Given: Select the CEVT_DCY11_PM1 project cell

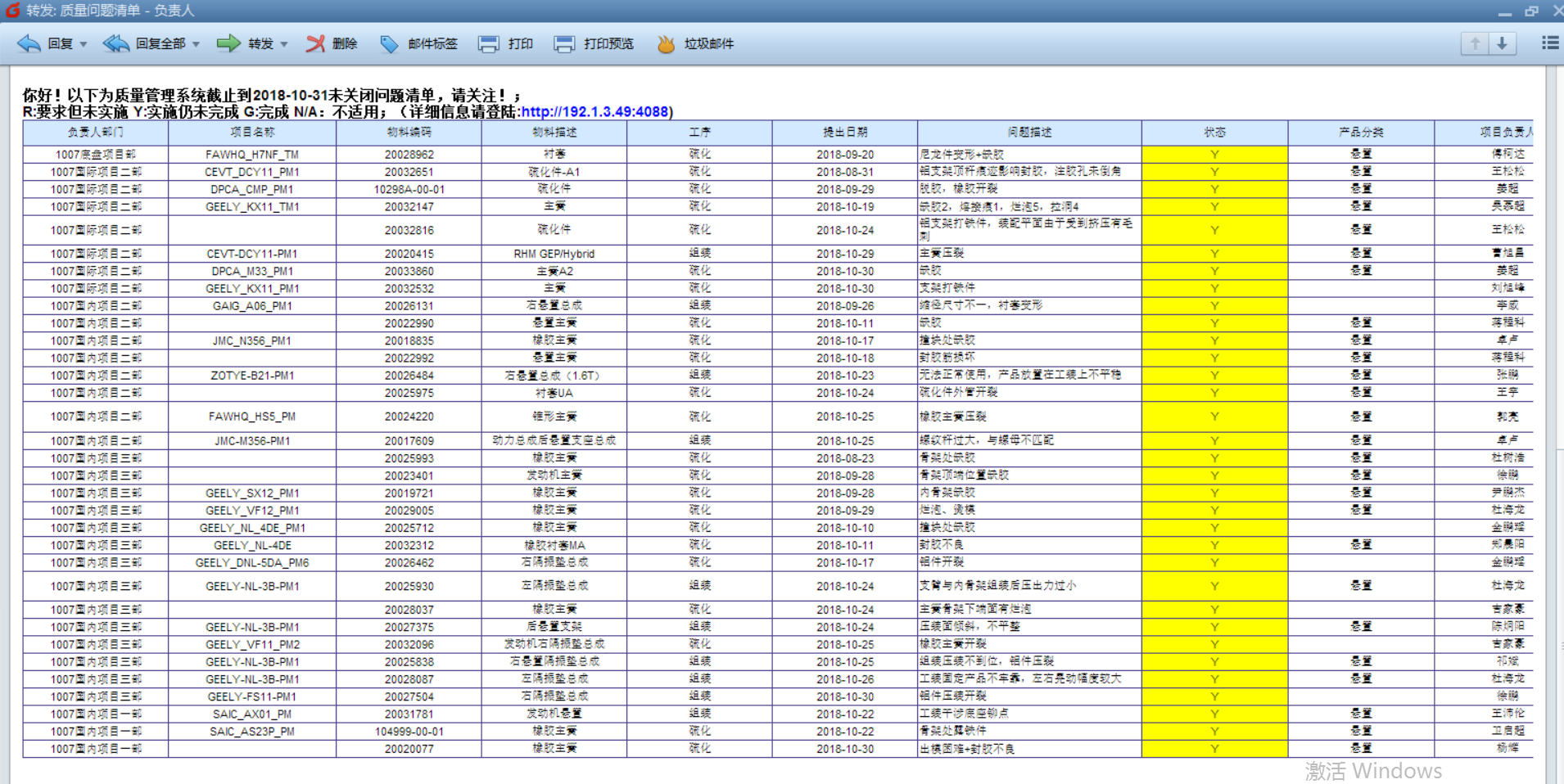Looking at the screenshot, I should 252,173.
